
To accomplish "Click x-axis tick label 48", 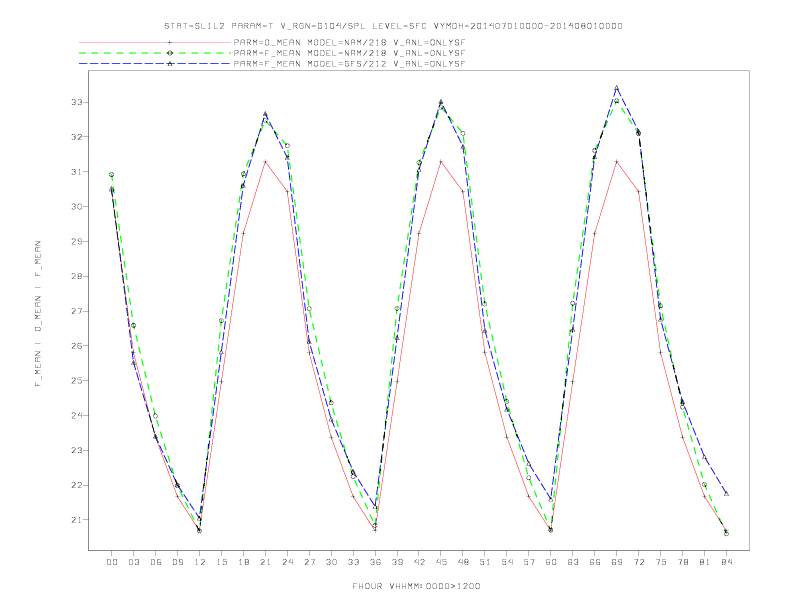I will pos(463,562).
